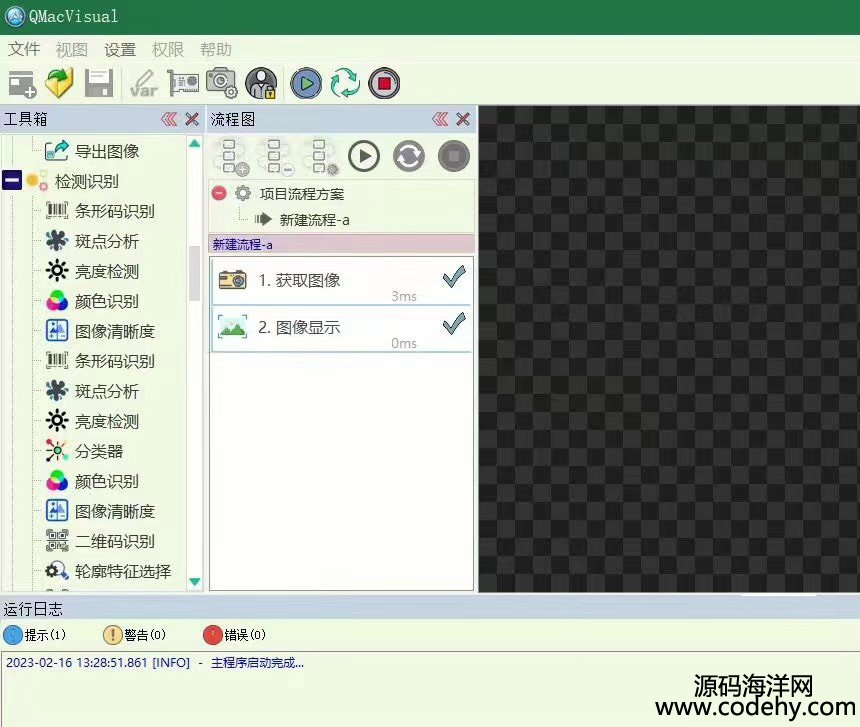Click the add flow icon
The image size is (860, 727).
click(x=232, y=157)
